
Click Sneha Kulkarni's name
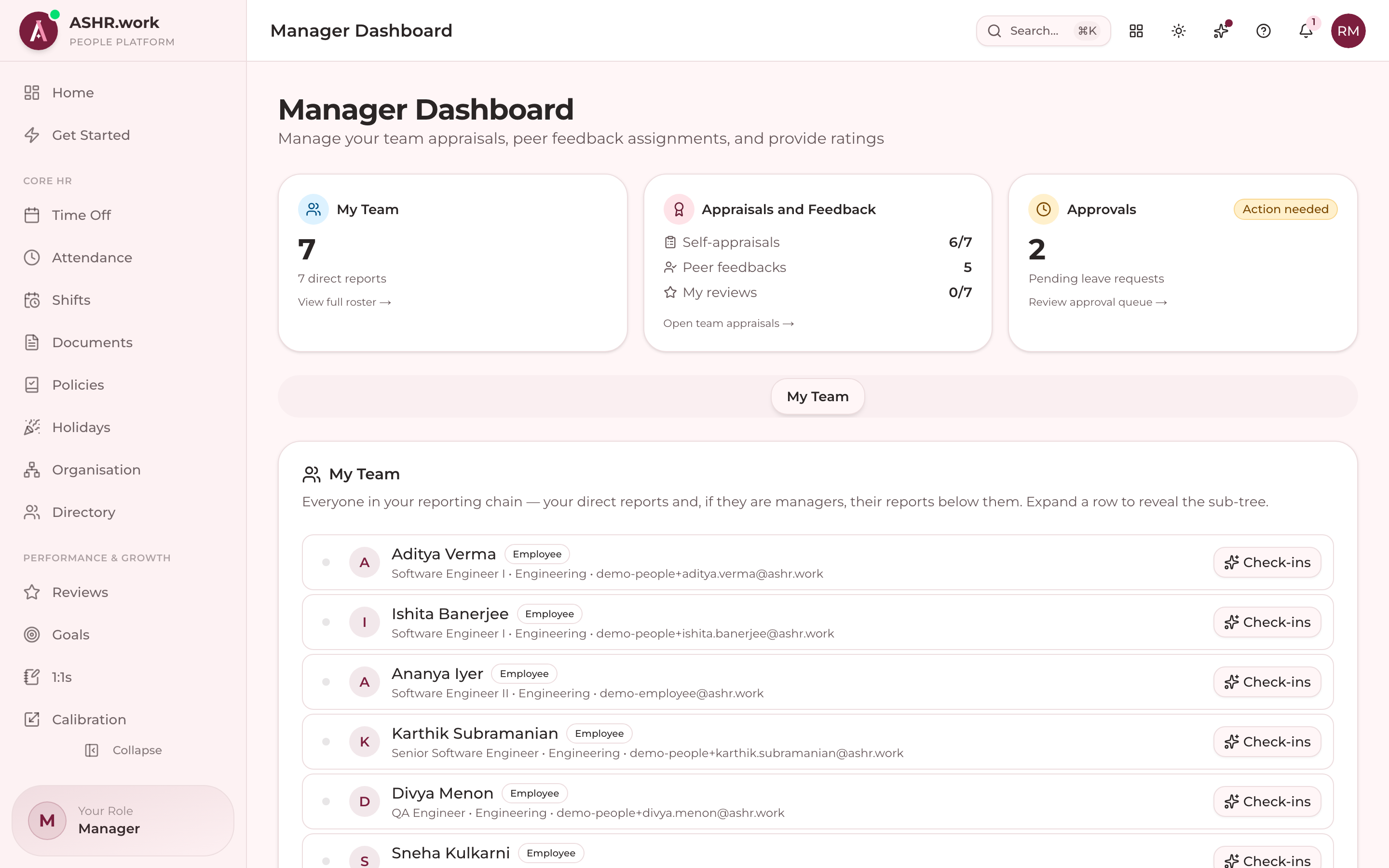click(450, 853)
